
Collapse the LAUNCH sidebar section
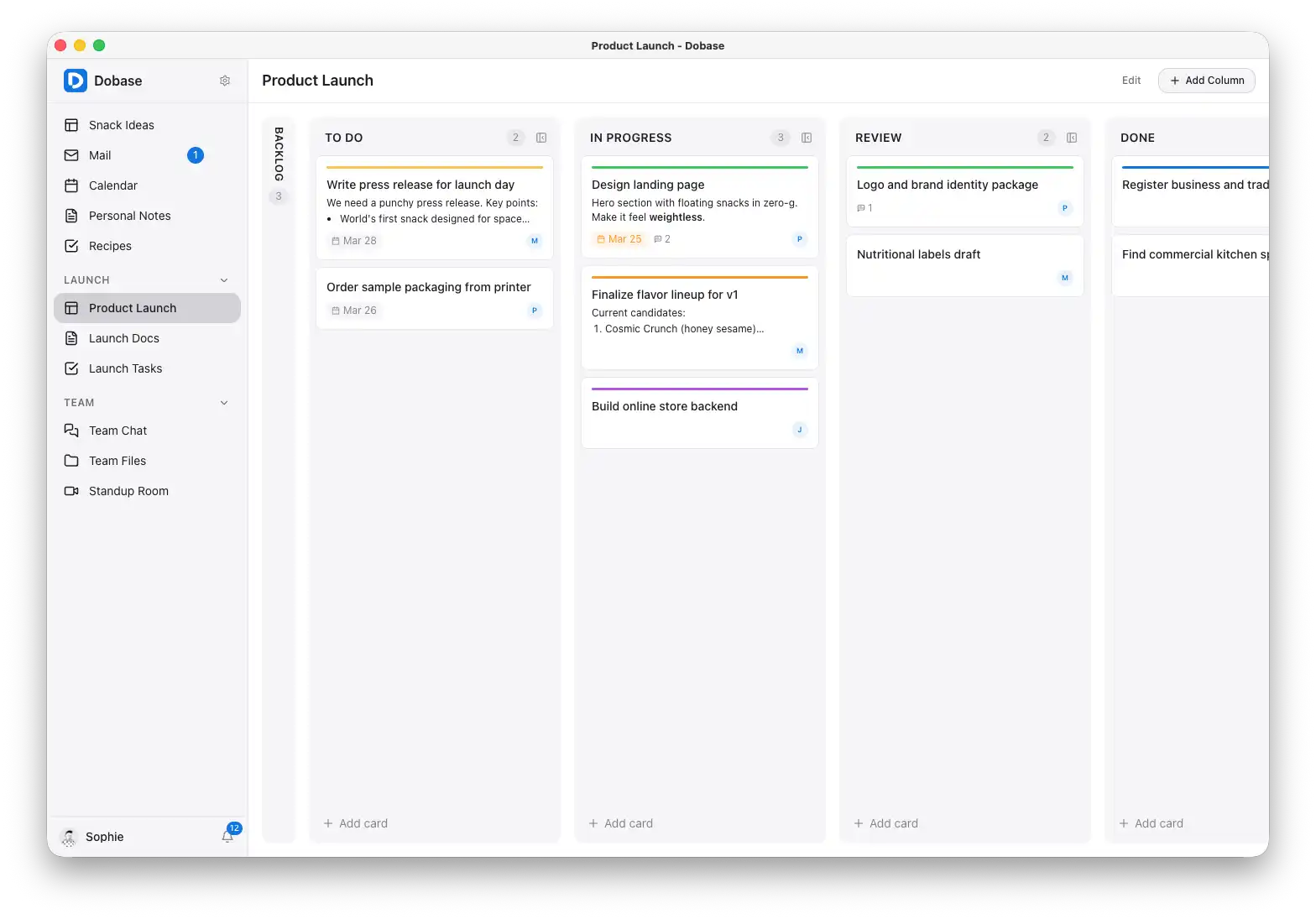(224, 280)
